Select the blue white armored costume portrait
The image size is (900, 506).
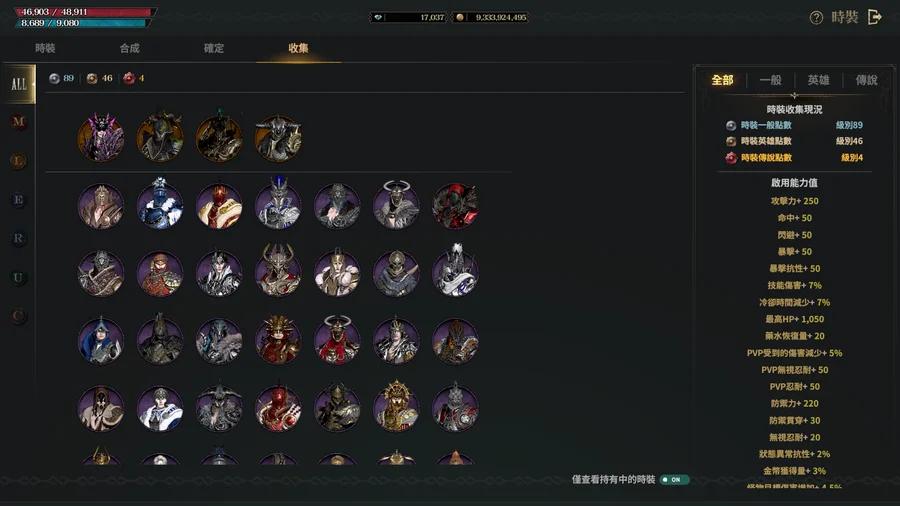tap(160, 205)
